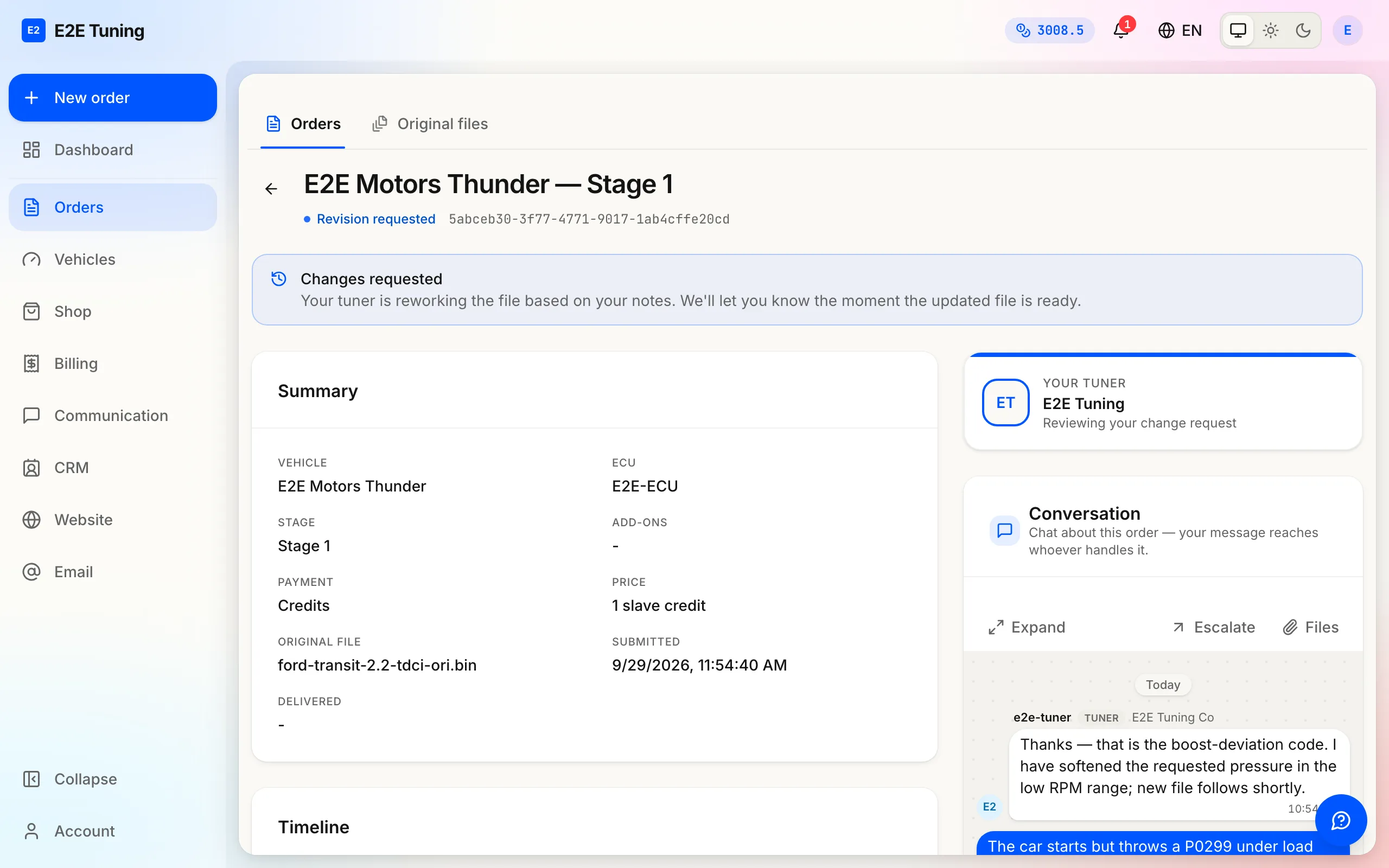Click the e2e-tuner message bubble
The height and width of the screenshot is (868, 1389).
(x=1179, y=775)
